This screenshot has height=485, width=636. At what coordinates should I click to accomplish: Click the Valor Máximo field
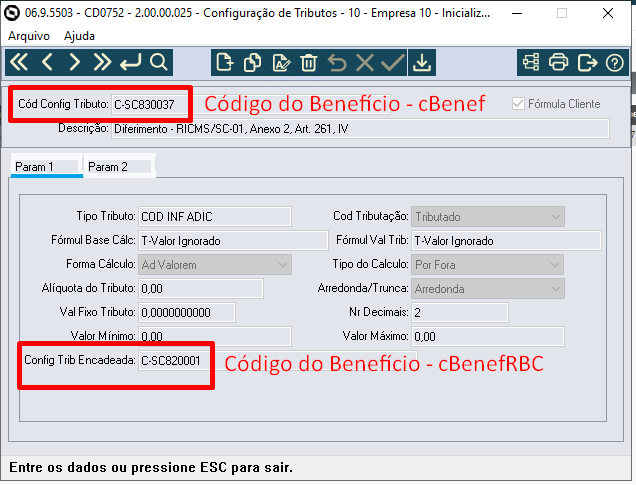[x=488, y=337]
